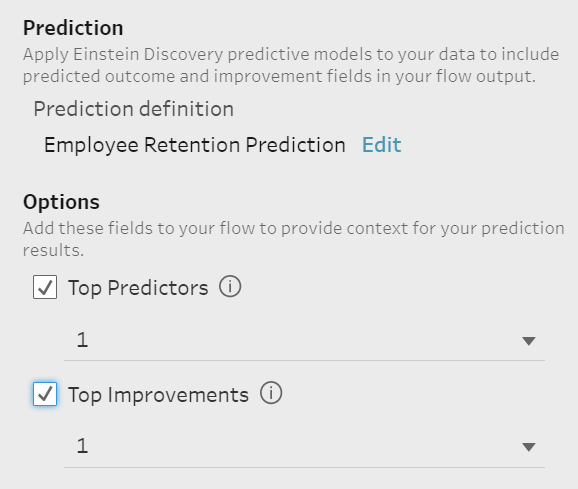Screen dimensions: 578x489
Task: Click the number 1 under Top Predictors
Action: 82,339
